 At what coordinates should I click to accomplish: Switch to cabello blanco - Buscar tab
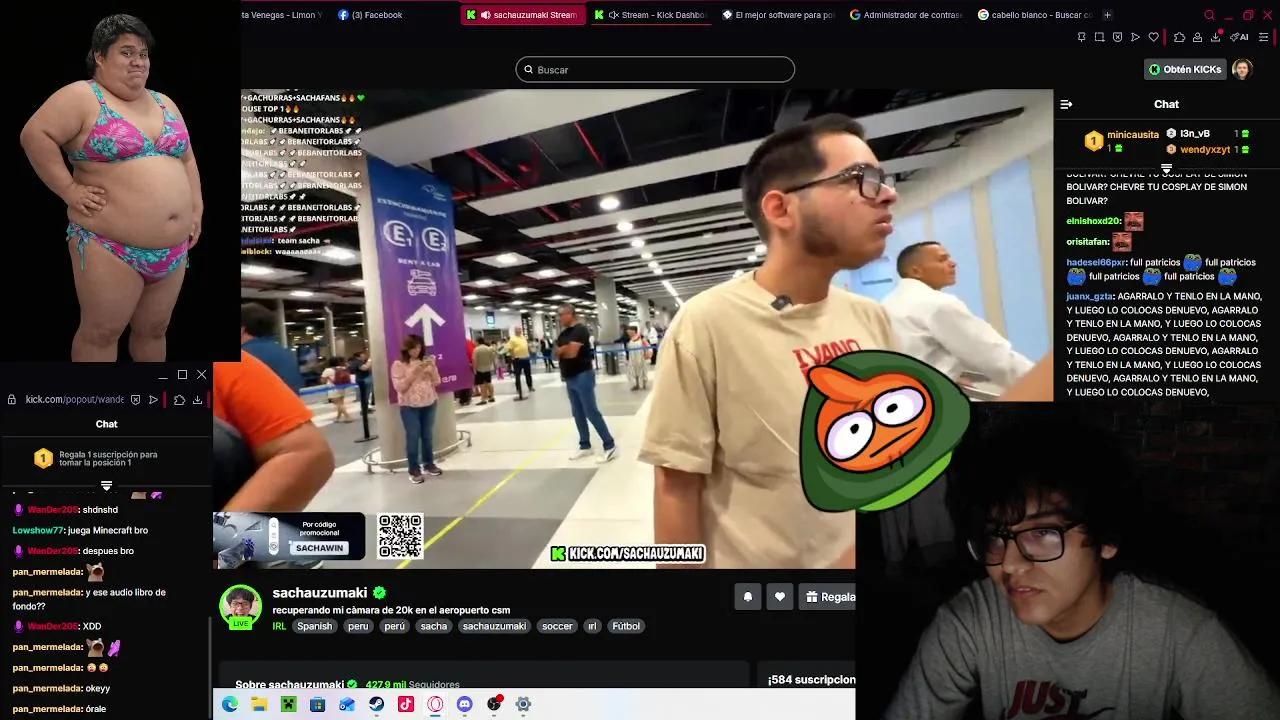(1034, 15)
